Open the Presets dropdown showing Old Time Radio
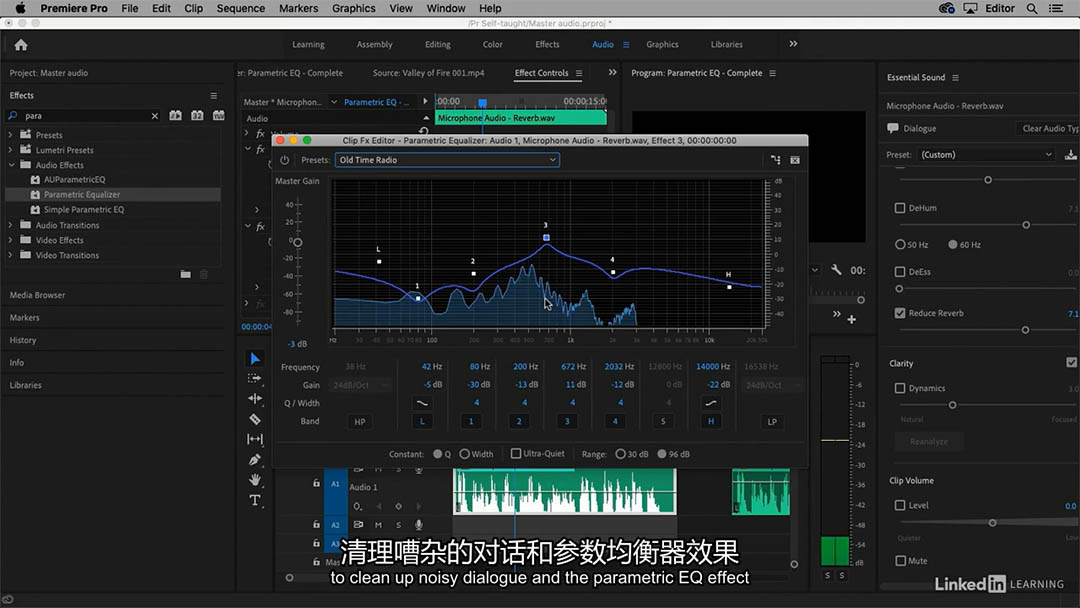Image resolution: width=1080 pixels, height=608 pixels. [x=447, y=160]
